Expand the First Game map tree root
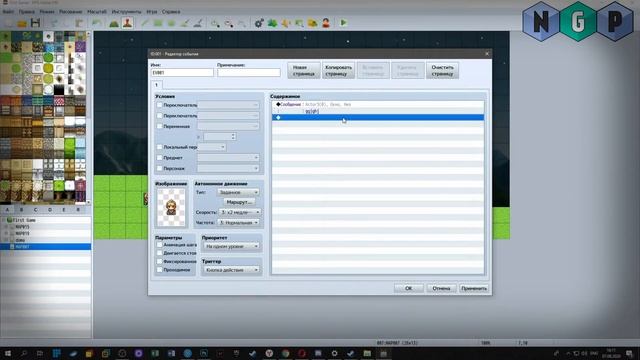The image size is (640, 360). click(x=4, y=220)
